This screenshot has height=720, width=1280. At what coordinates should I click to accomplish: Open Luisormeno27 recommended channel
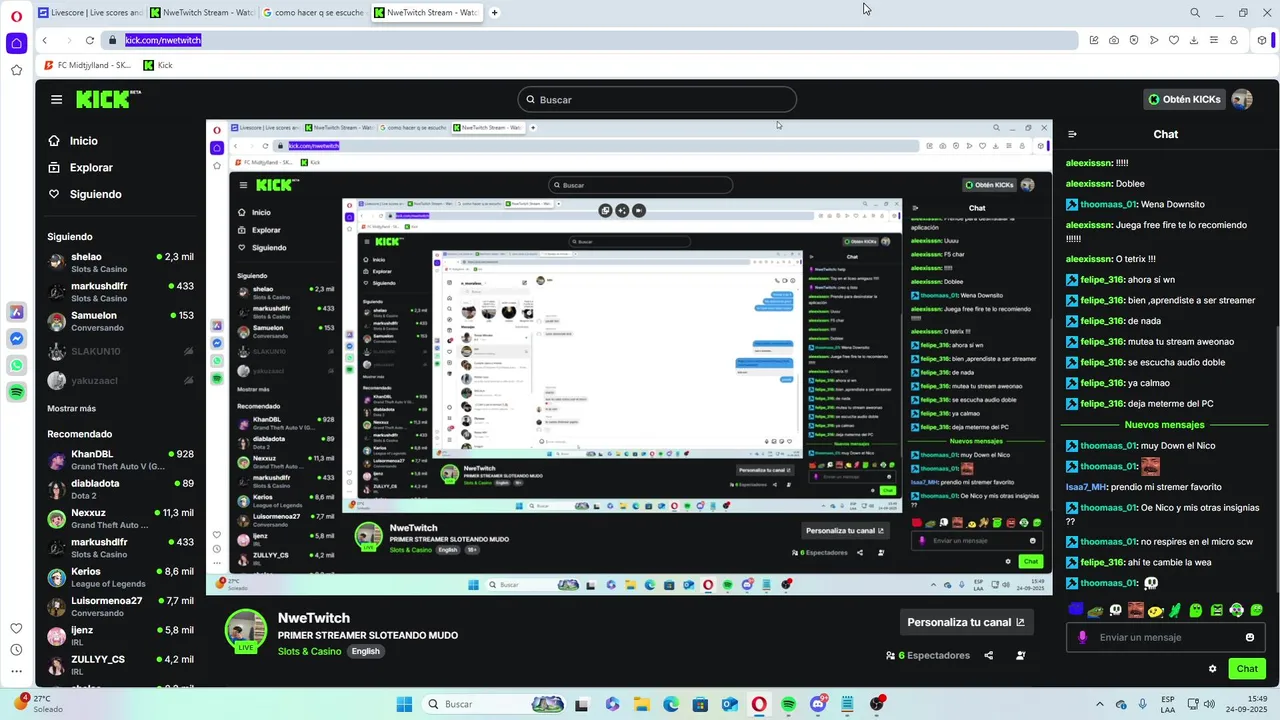120,606
